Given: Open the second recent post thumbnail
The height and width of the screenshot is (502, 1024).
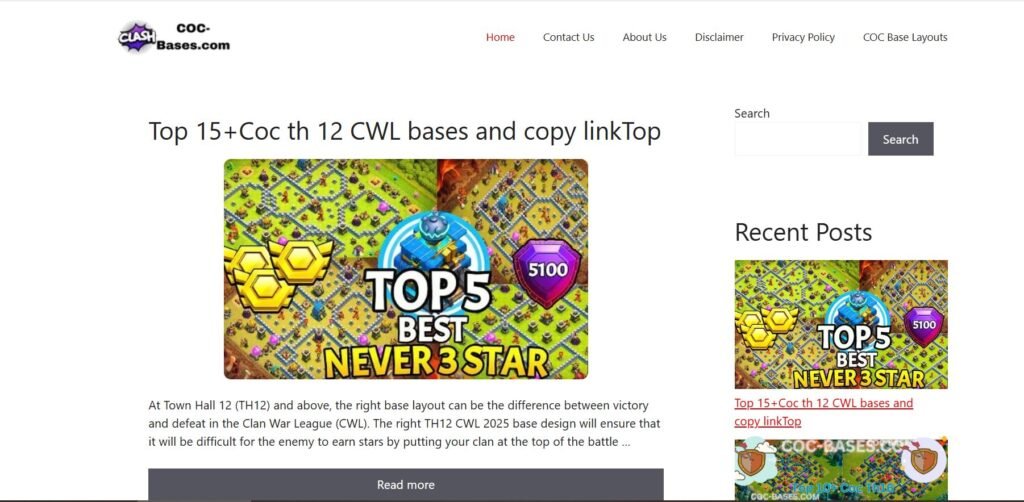Looking at the screenshot, I should pyautogui.click(x=841, y=469).
